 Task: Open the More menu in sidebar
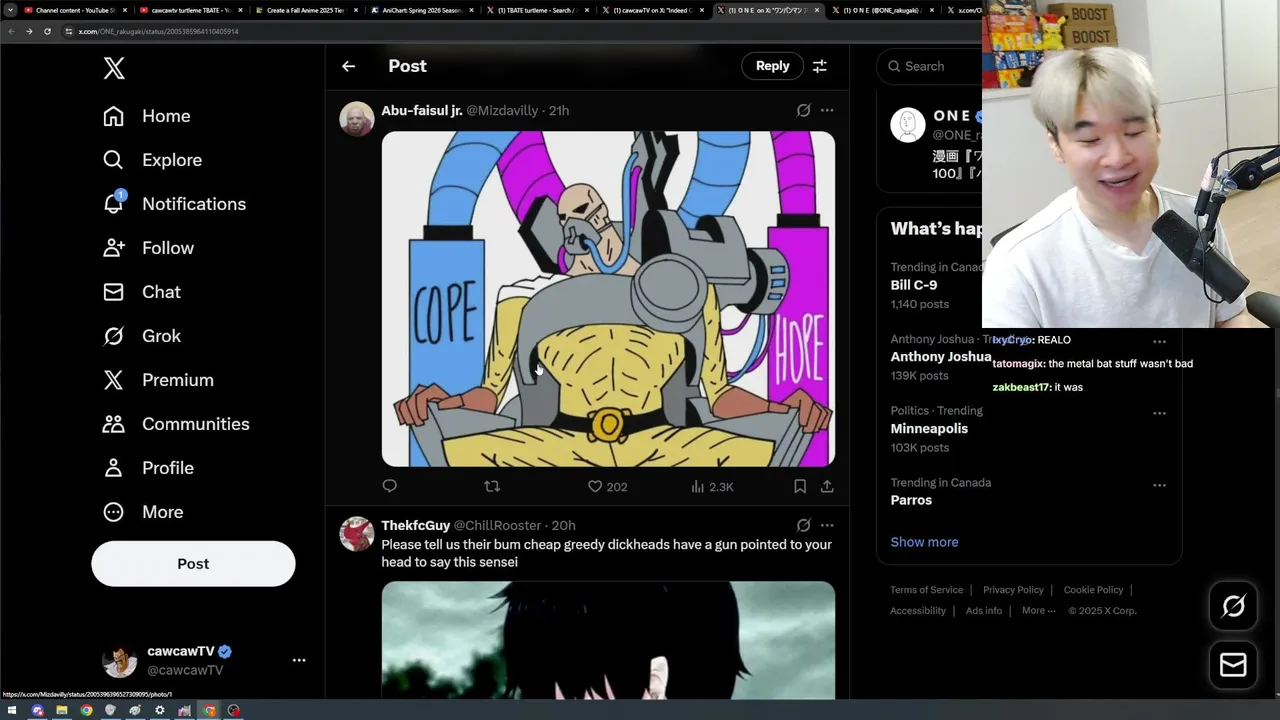click(x=143, y=512)
